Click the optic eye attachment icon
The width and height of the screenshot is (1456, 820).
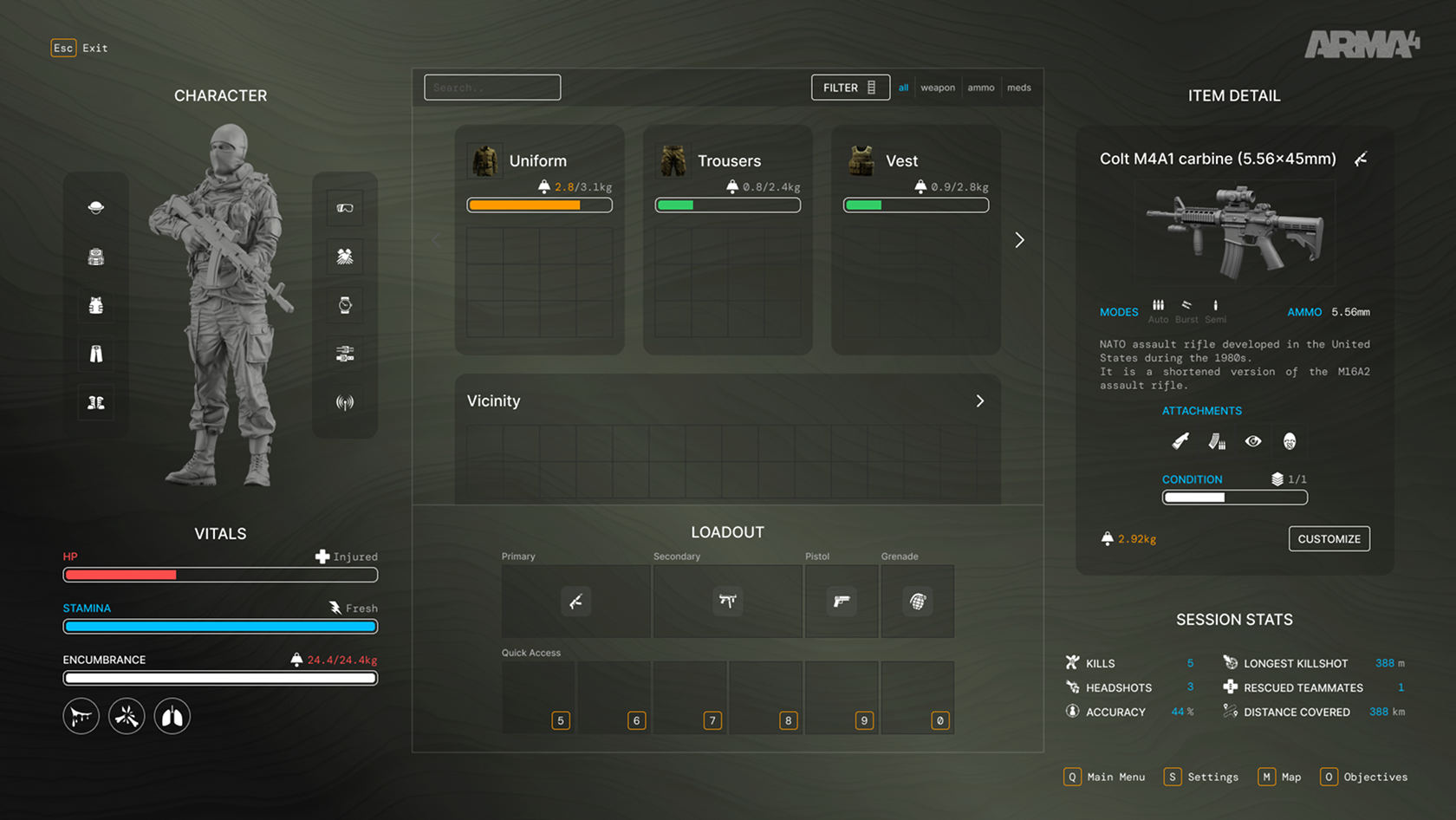click(1253, 441)
